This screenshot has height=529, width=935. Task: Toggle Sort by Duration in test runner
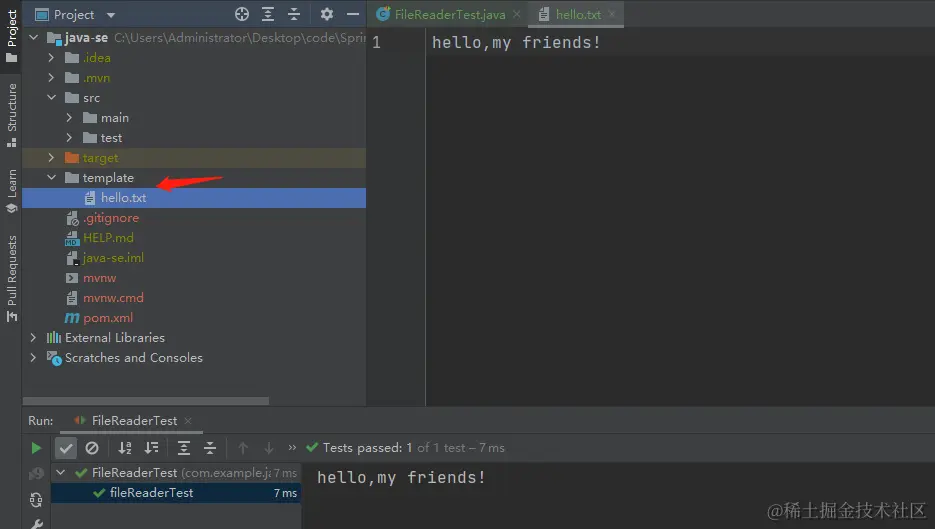[152, 448]
